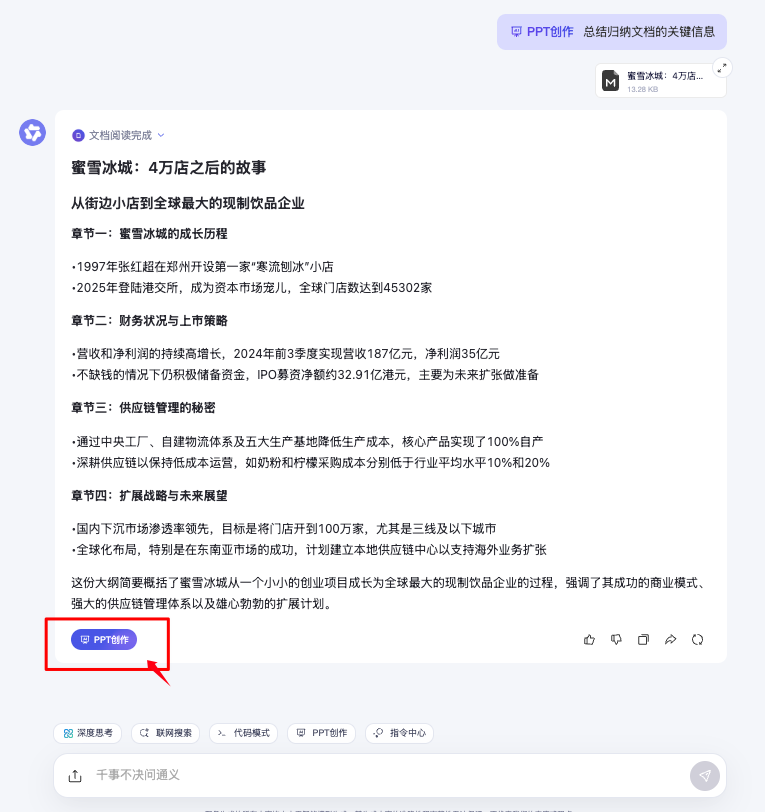Click the bullet mentioning 营收187亿元
The width and height of the screenshot is (765, 812).
(285, 354)
